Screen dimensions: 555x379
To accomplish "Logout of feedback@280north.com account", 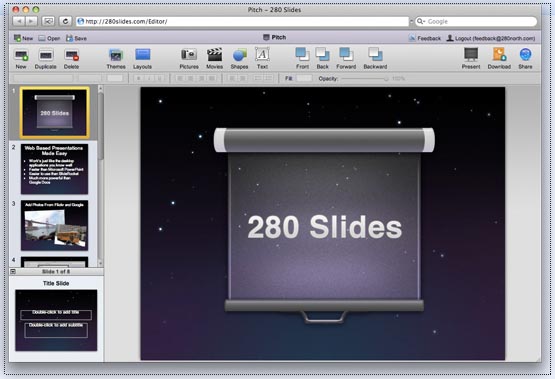I will [x=491, y=38].
